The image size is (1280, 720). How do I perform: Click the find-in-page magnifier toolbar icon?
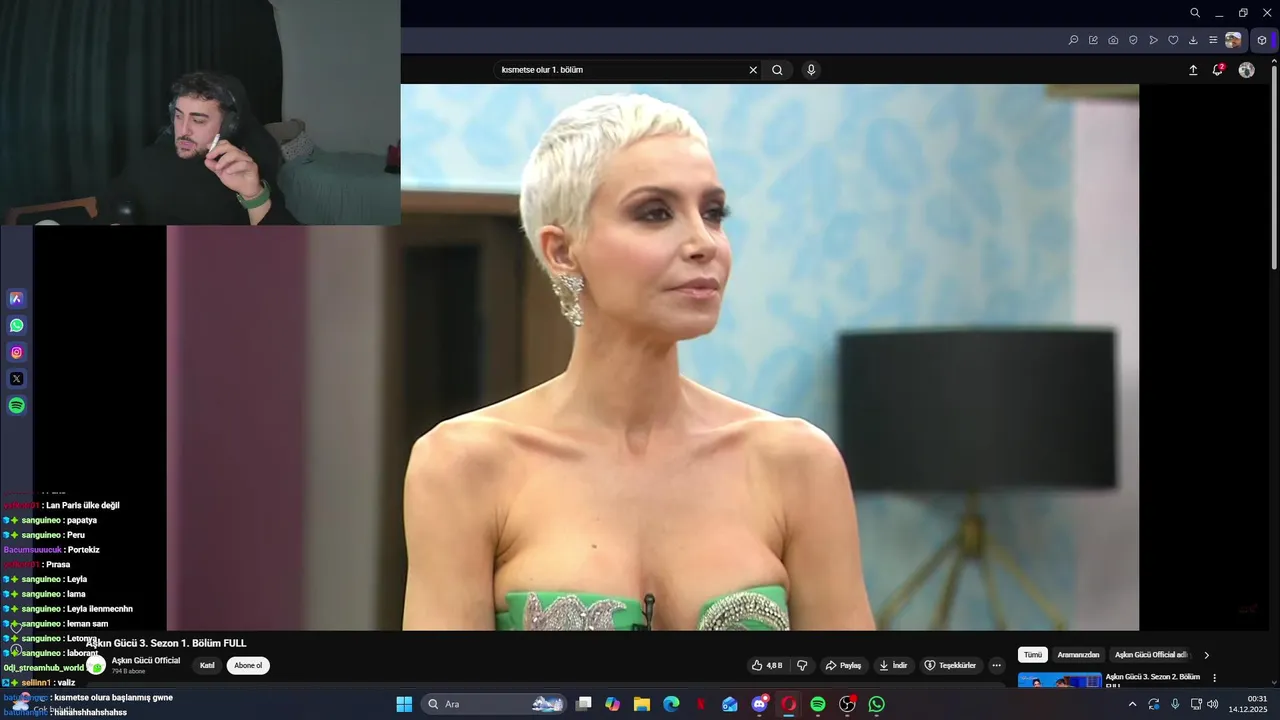coord(1073,40)
